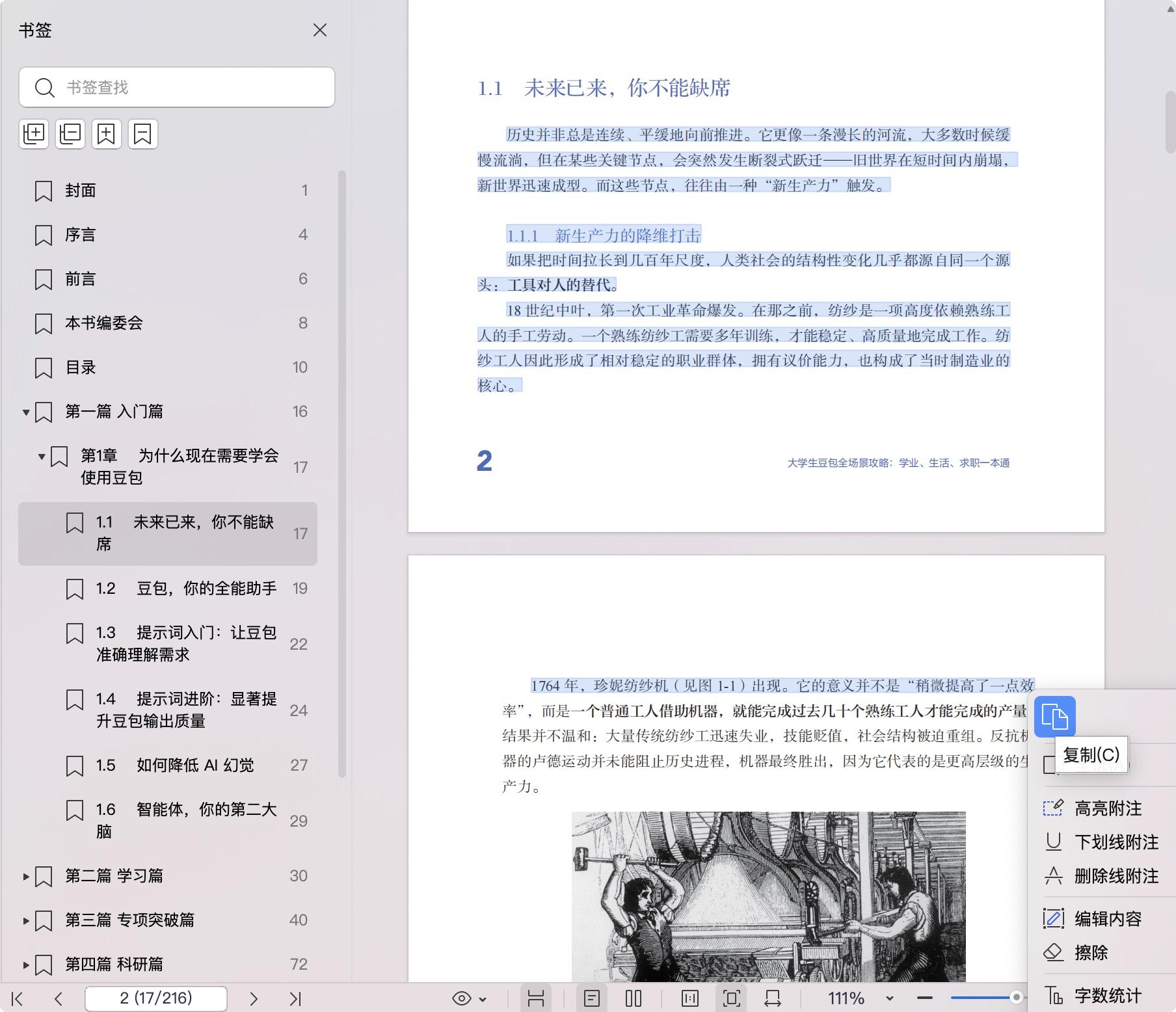Image resolution: width=1176 pixels, height=1012 pixels.
Task: Open the eye mode dropdown arrow
Action: coord(483,999)
